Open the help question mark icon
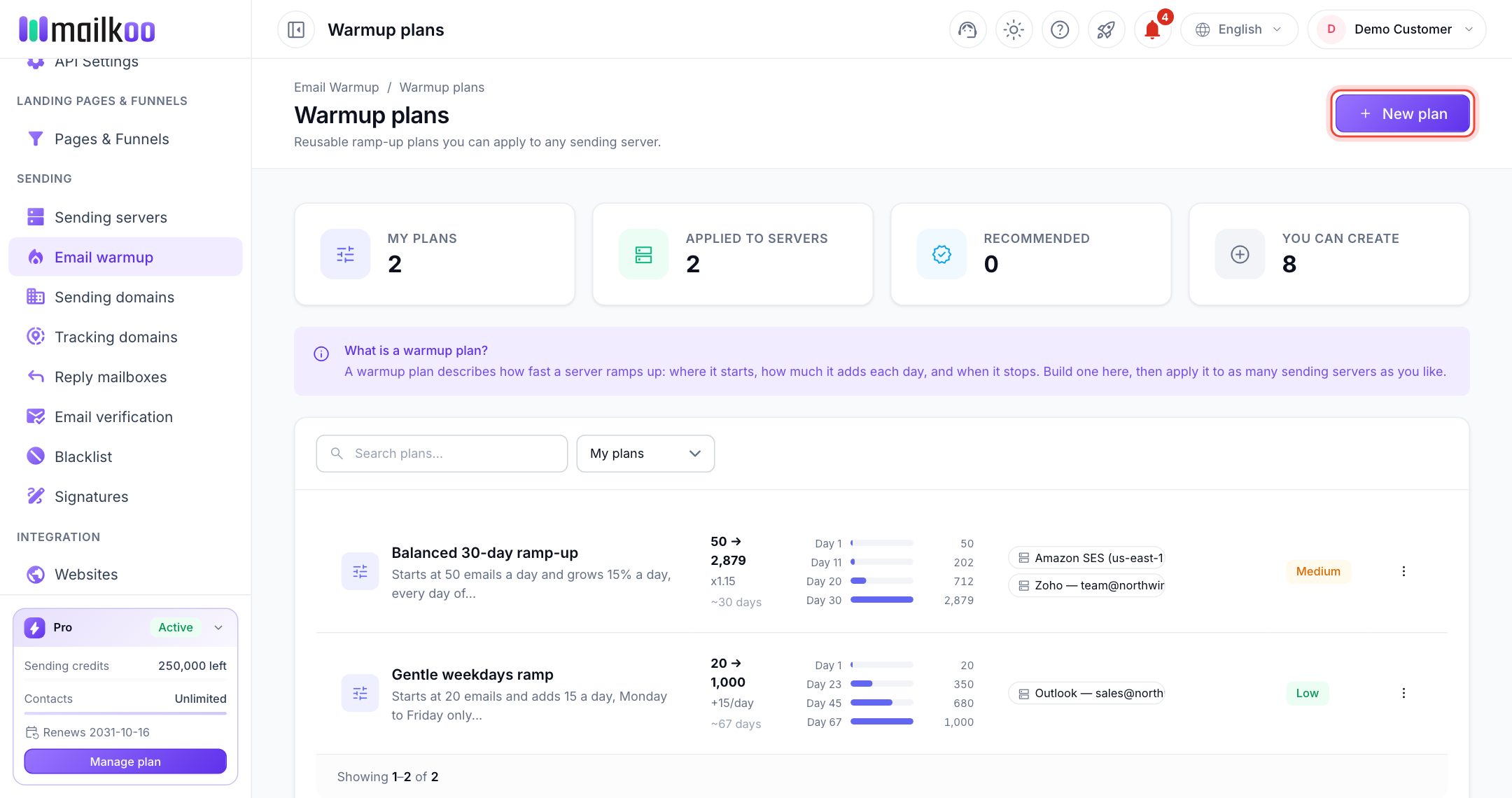The image size is (1512, 798). pos(1060,29)
